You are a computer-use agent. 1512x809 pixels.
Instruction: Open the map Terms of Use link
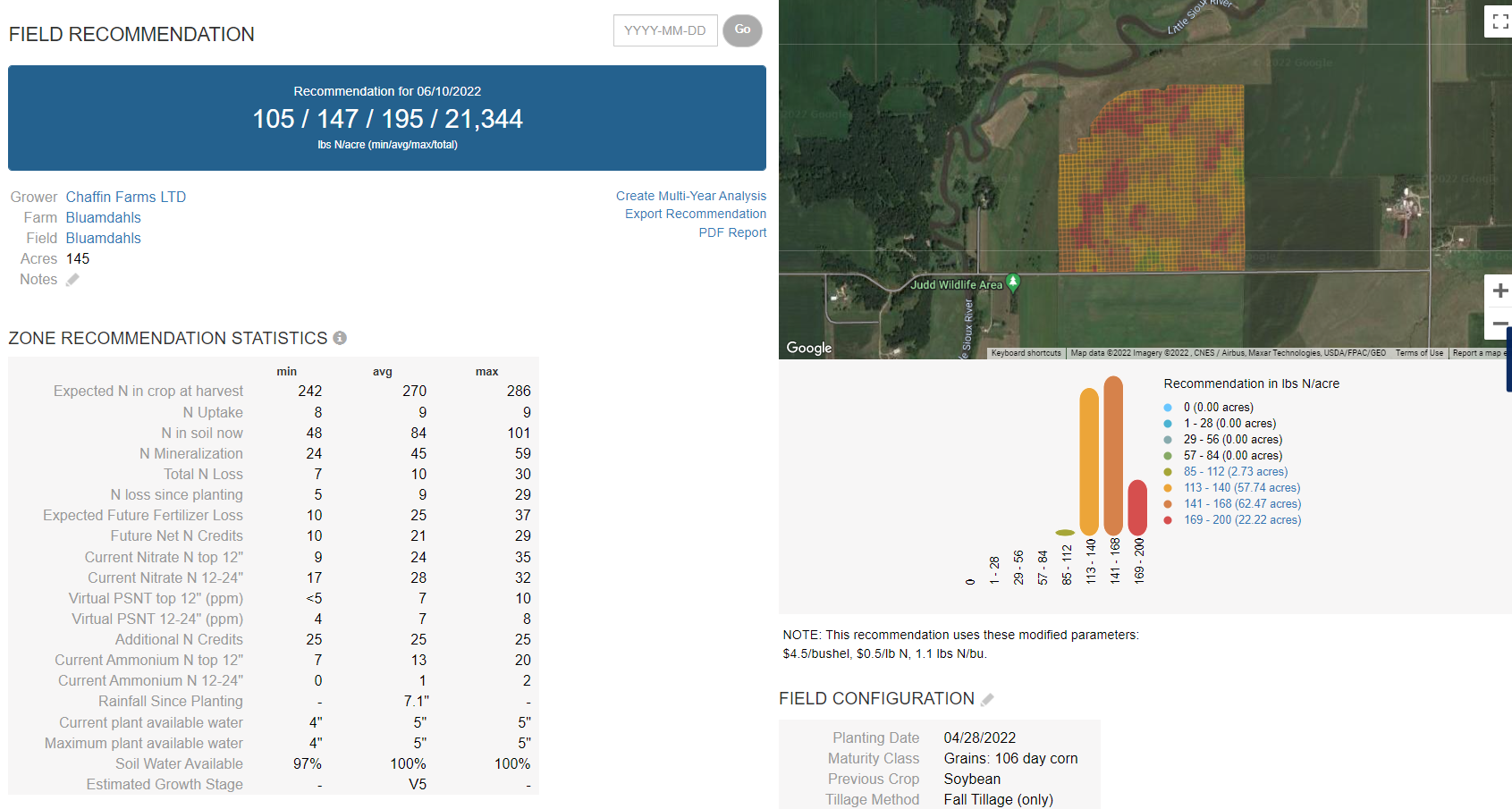1419,353
